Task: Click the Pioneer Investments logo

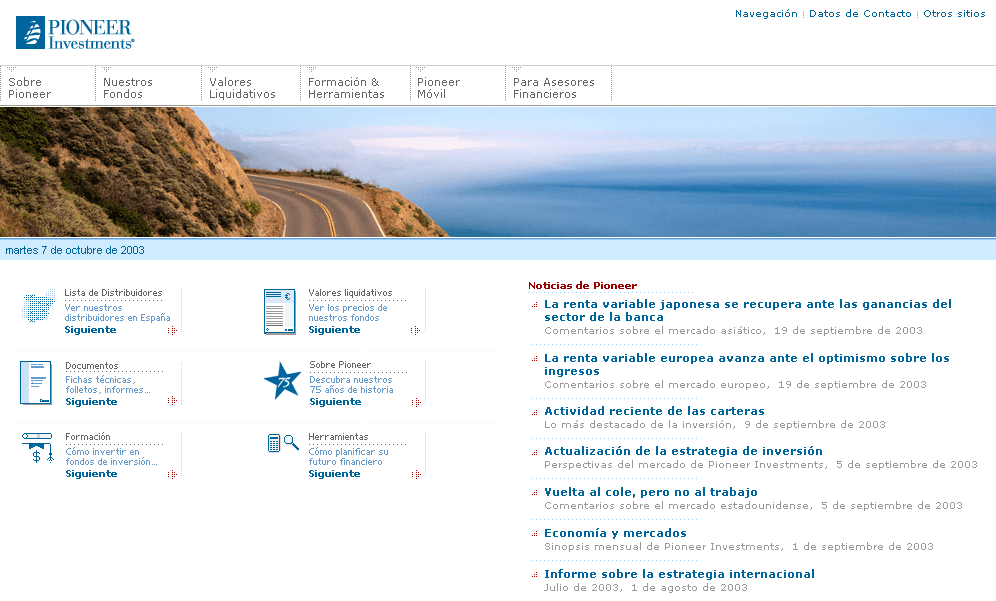Action: point(75,32)
